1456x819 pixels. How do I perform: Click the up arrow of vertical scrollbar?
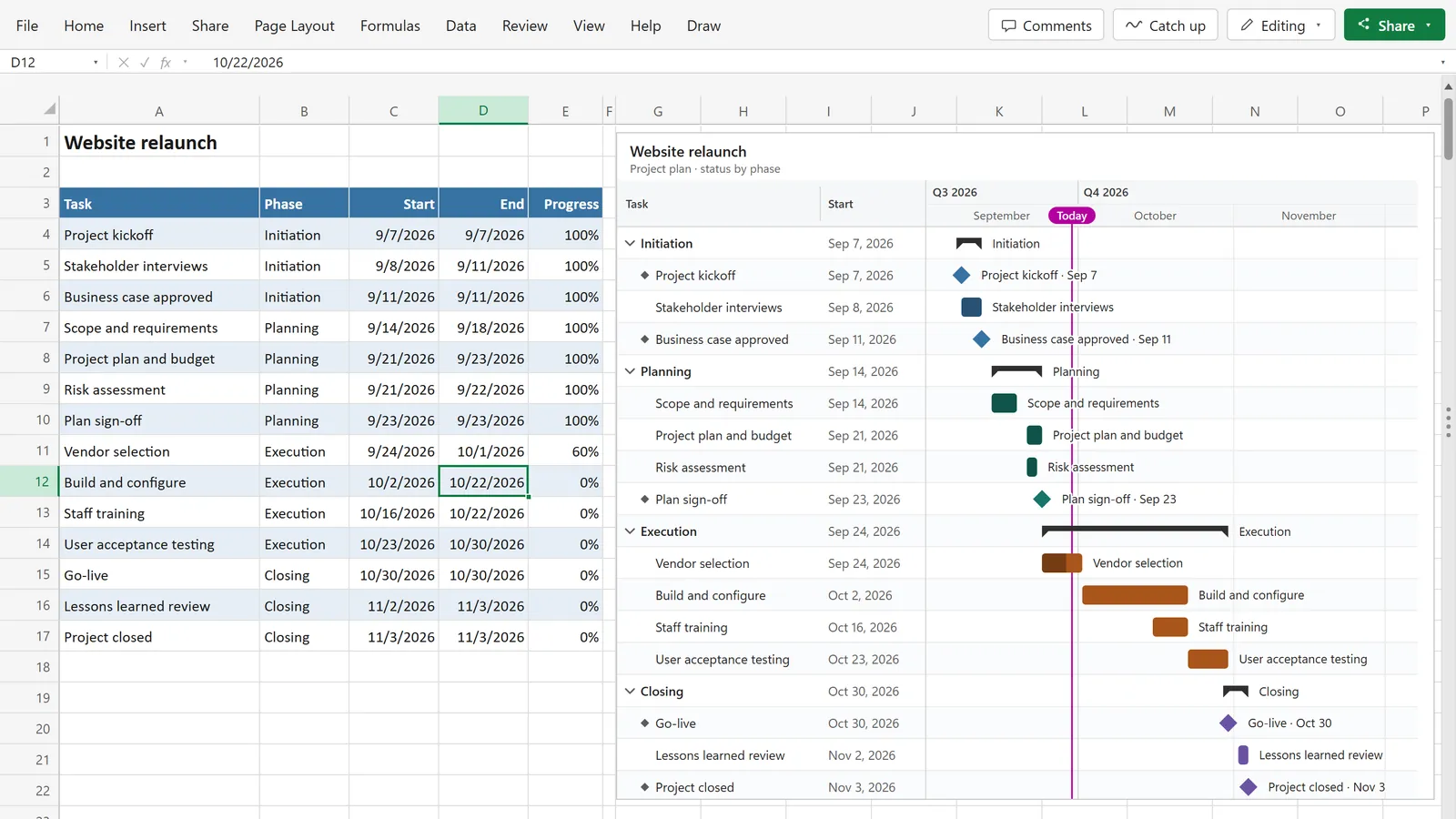pyautogui.click(x=1448, y=86)
